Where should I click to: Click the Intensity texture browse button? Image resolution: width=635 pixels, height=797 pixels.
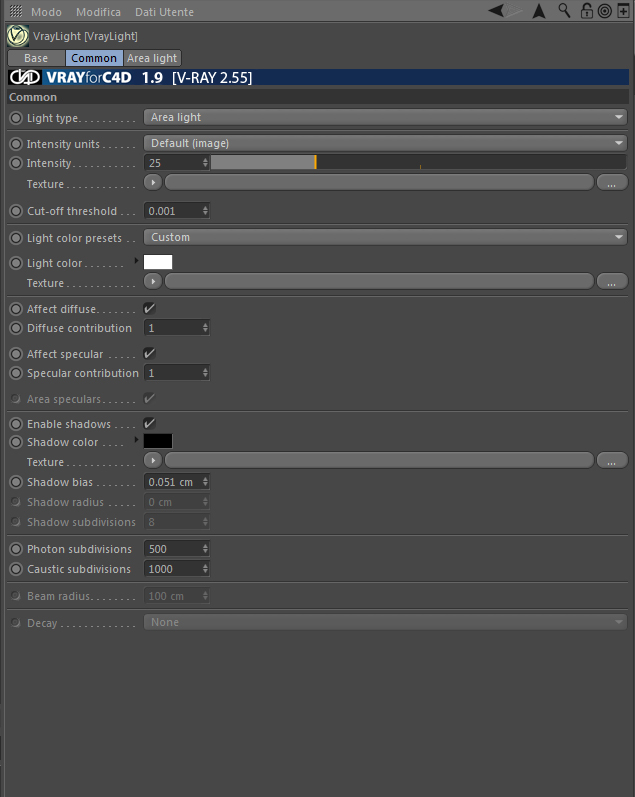pyautogui.click(x=612, y=182)
